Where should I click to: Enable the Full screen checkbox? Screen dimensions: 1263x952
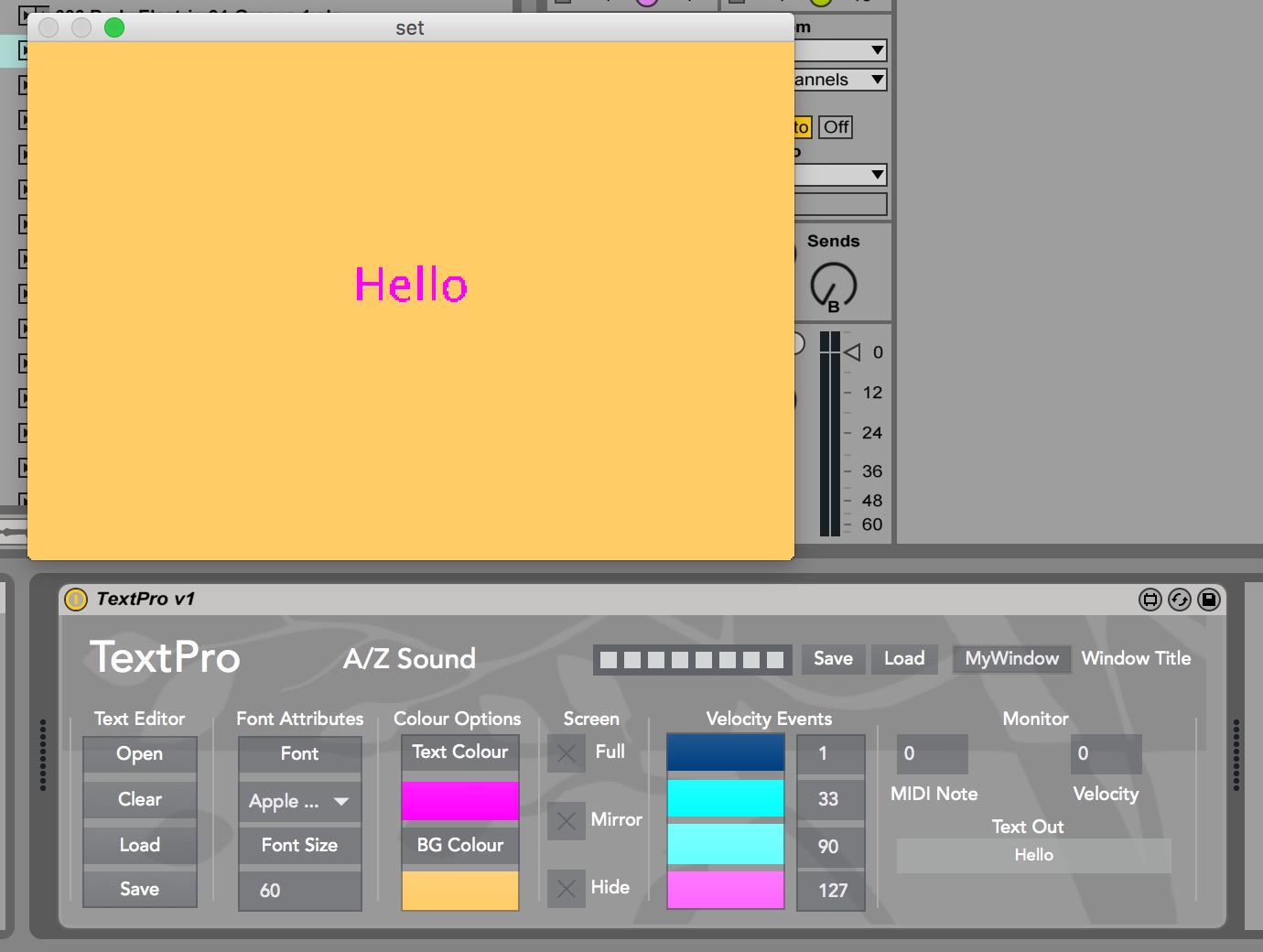tap(567, 753)
